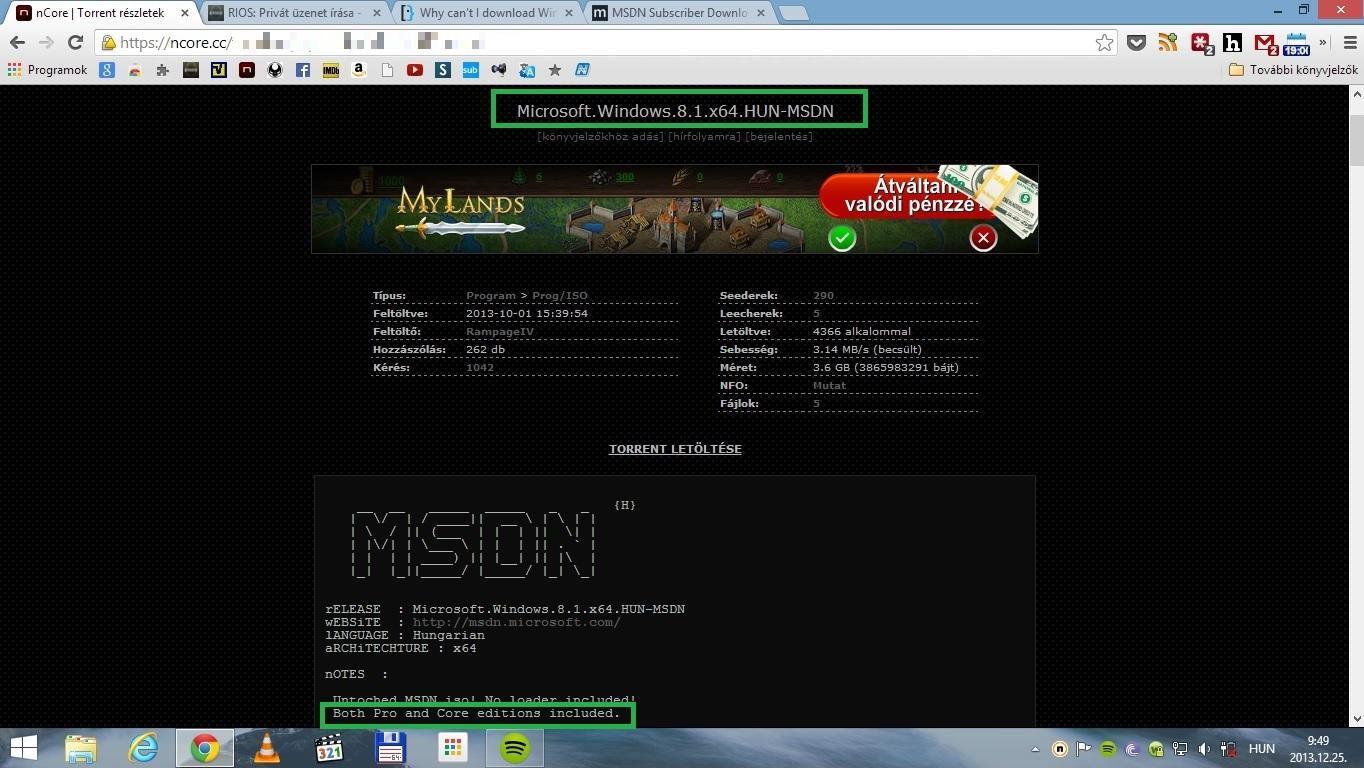Screen dimensions: 1364x768
Task: Click the könyvjelzőkhöz adás link
Action: pyautogui.click(x=601, y=136)
